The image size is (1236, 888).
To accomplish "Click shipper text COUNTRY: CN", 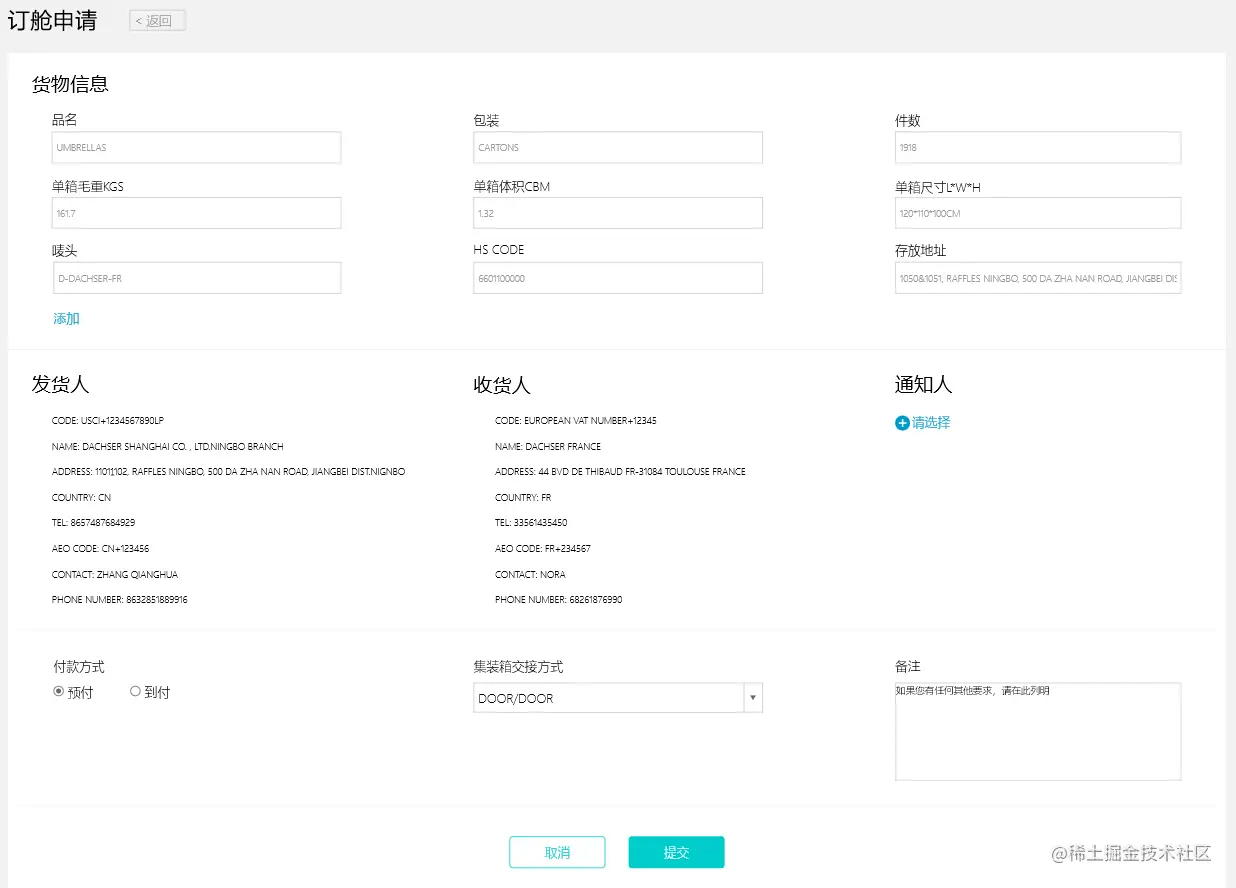I will 81,497.
